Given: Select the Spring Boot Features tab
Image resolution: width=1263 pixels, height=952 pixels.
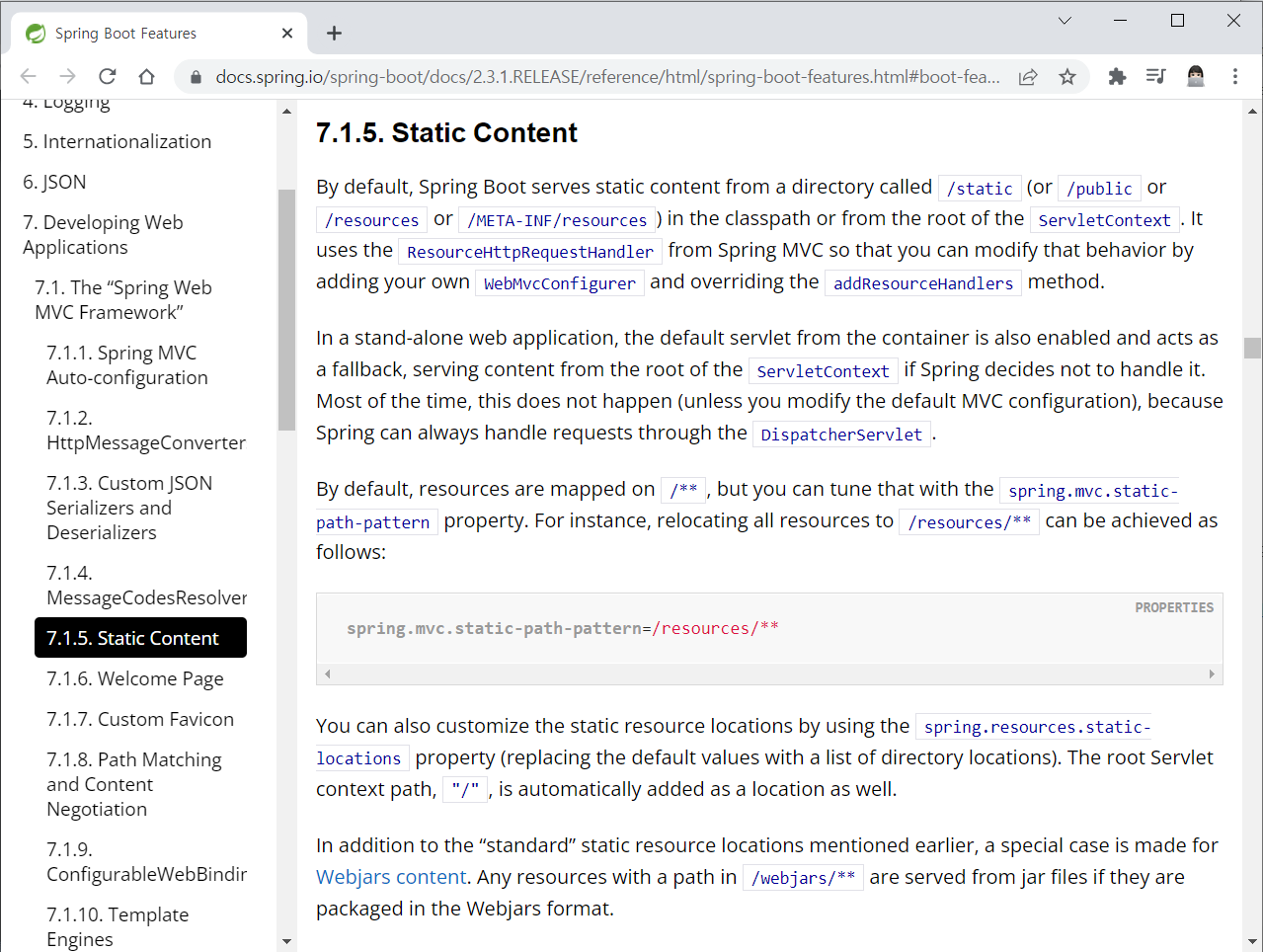Looking at the screenshot, I should pos(159,34).
